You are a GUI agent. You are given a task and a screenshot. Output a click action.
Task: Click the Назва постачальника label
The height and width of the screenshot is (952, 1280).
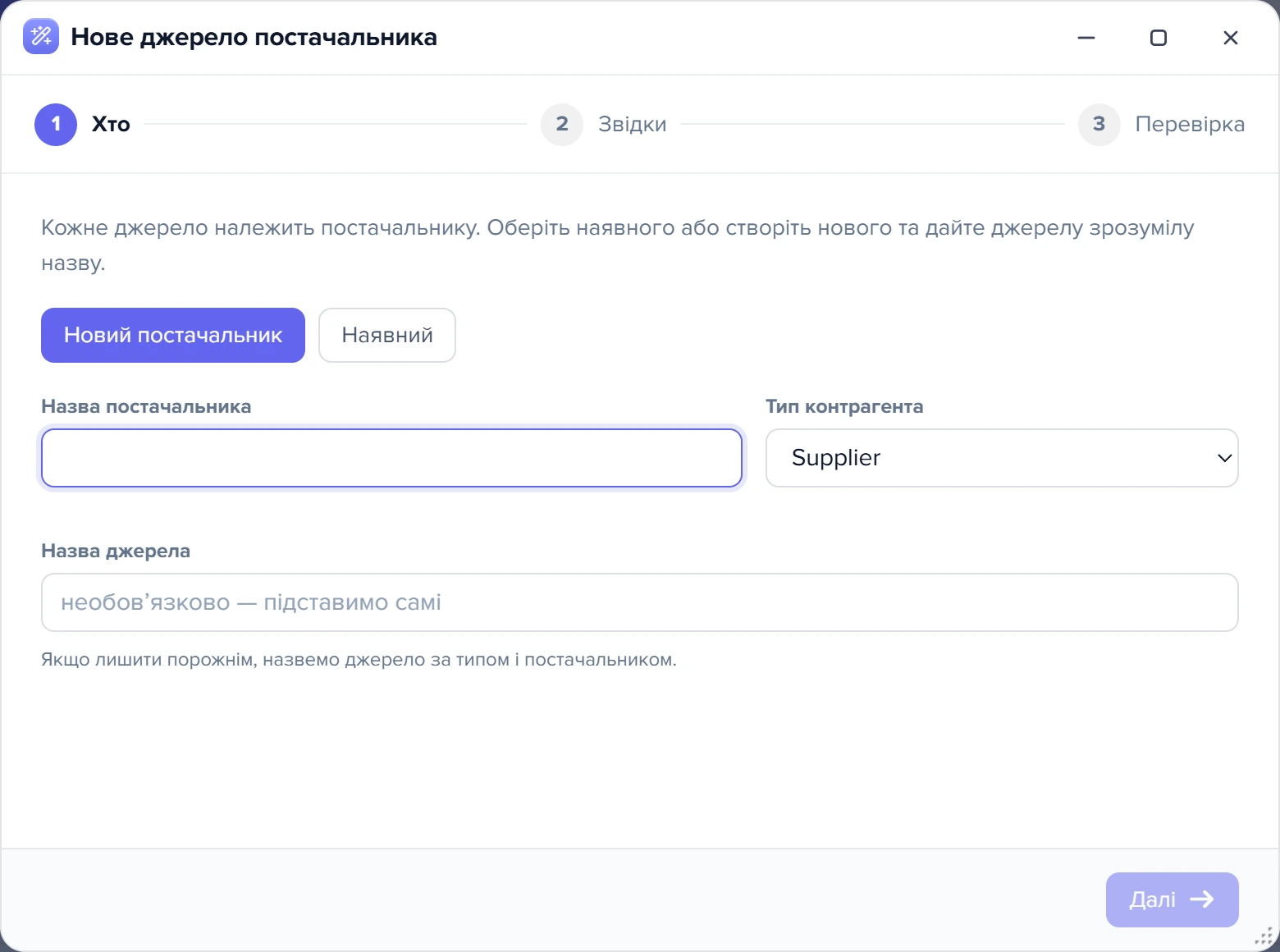click(146, 406)
